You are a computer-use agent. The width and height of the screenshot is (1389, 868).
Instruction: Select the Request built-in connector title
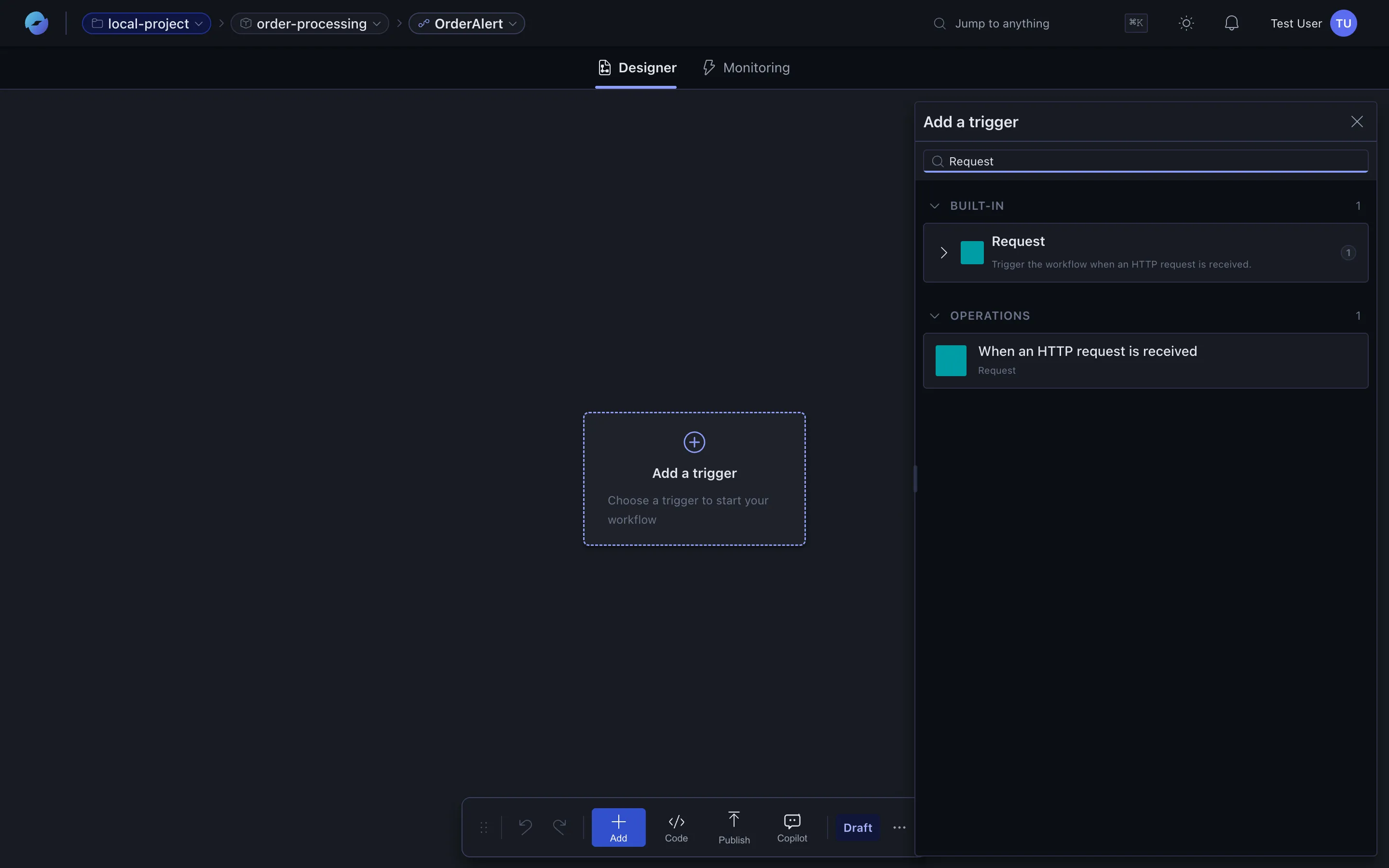click(x=1018, y=241)
